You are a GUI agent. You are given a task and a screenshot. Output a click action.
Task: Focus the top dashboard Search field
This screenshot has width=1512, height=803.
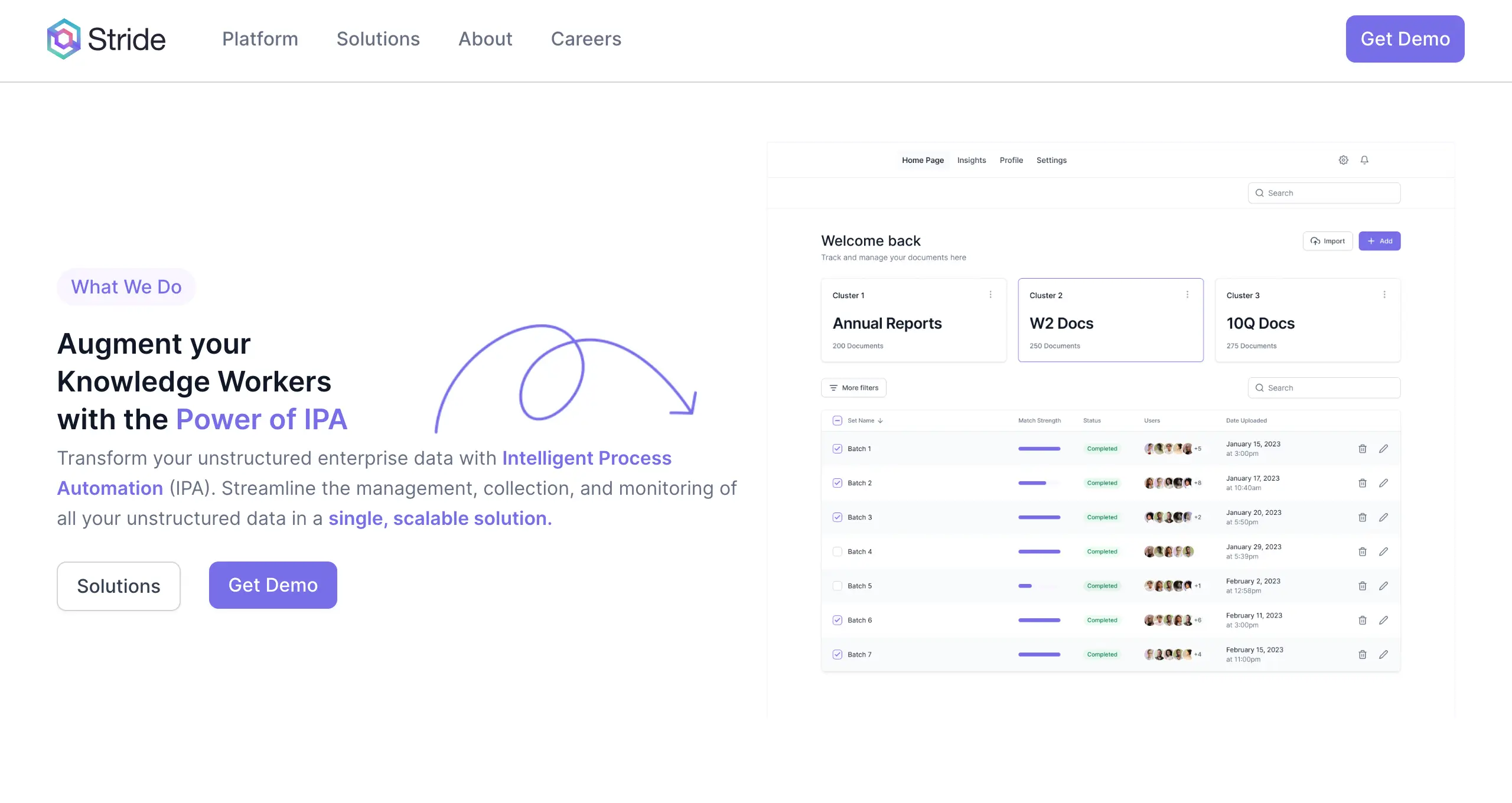(1324, 193)
